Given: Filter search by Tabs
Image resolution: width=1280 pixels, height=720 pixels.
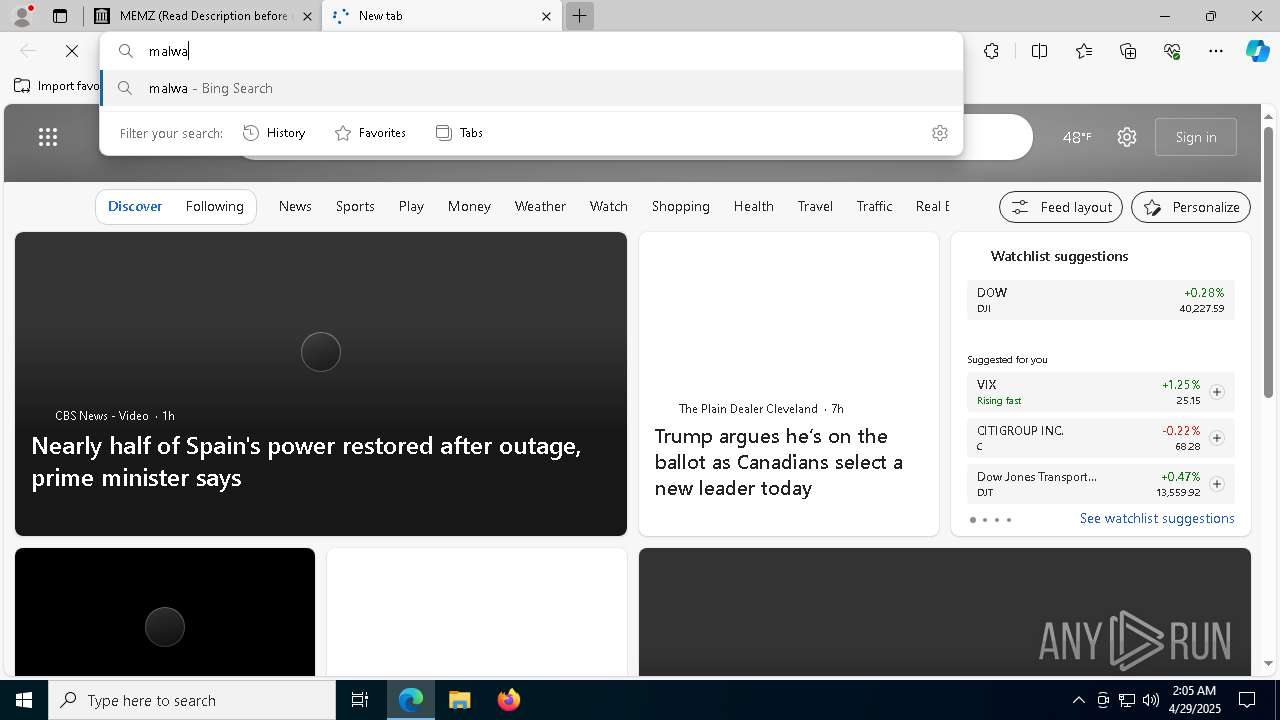Looking at the screenshot, I should (460, 133).
